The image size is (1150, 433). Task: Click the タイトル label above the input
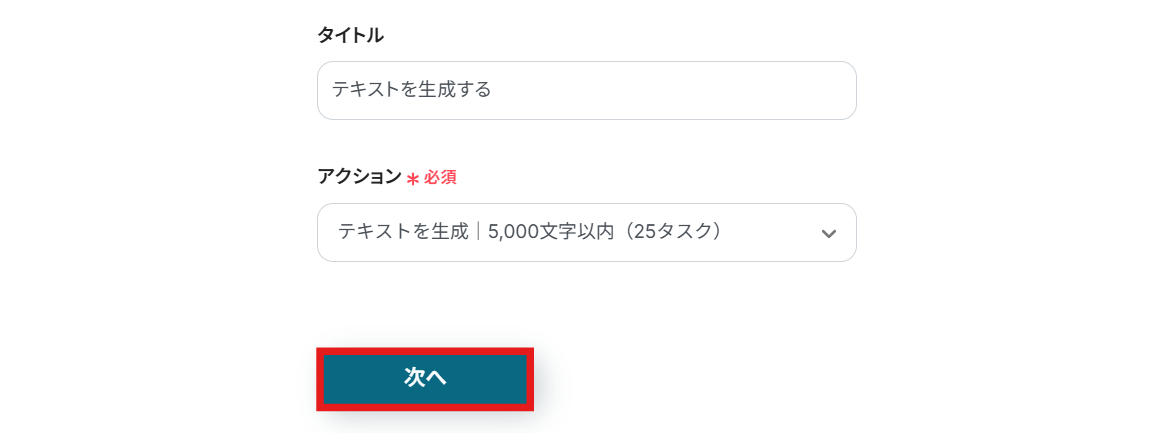(x=350, y=36)
